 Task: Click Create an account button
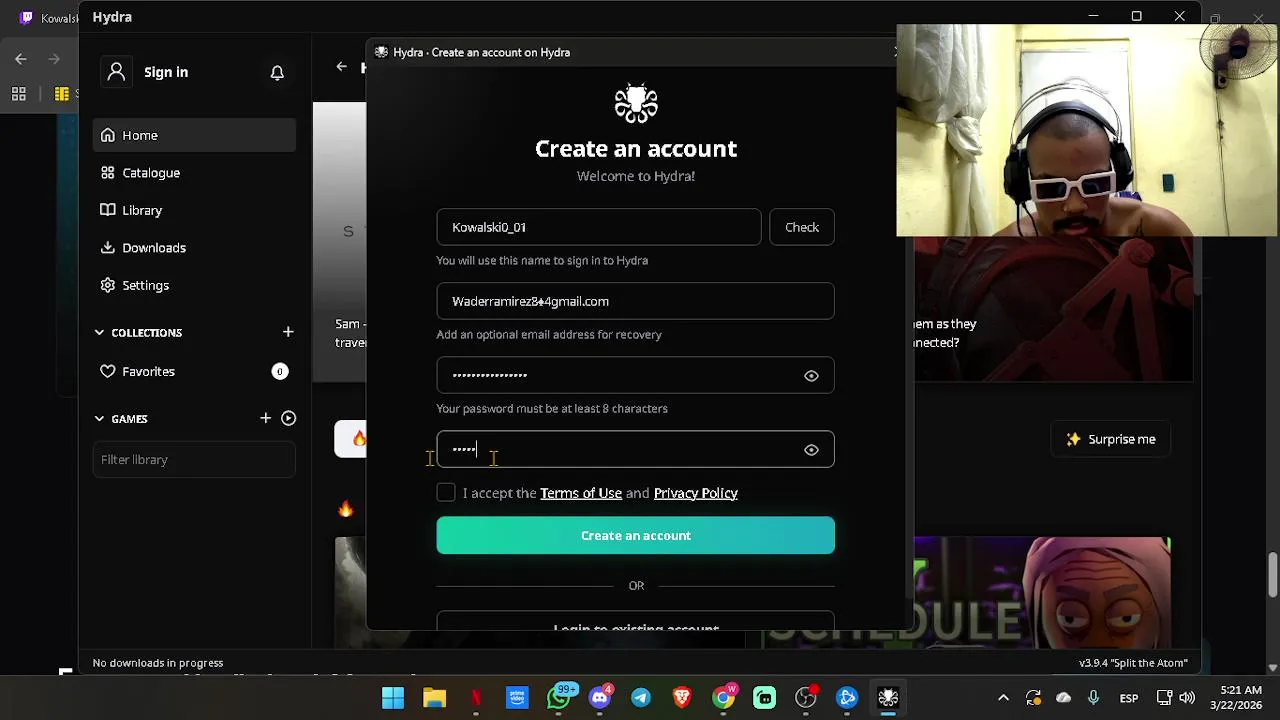point(635,535)
